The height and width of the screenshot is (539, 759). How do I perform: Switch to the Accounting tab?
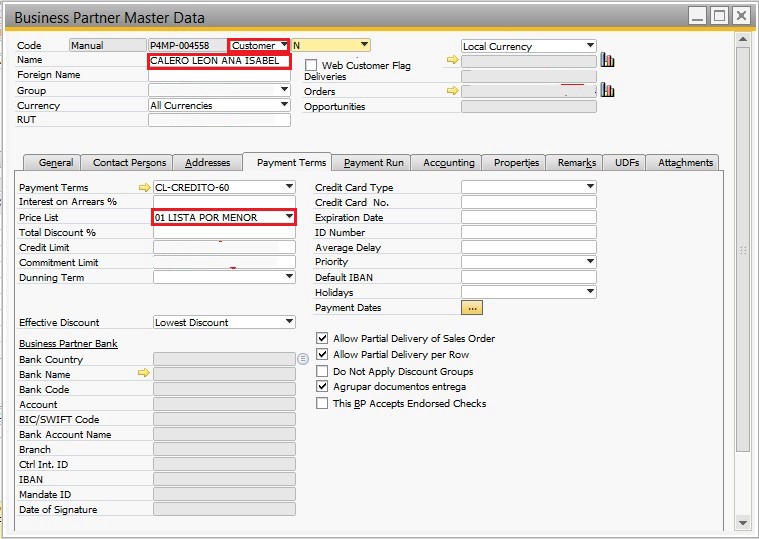click(448, 162)
